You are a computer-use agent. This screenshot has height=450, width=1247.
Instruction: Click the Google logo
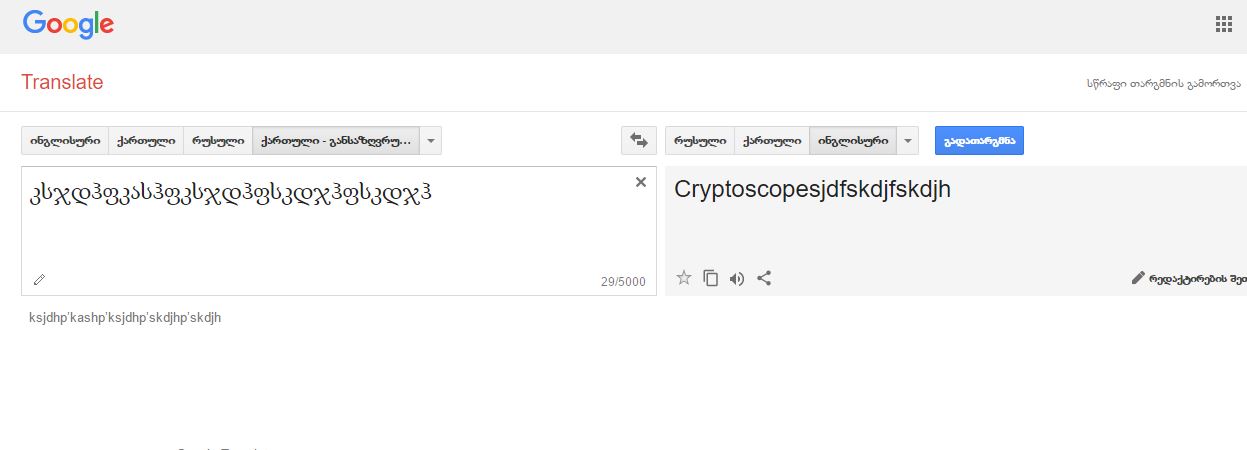67,25
